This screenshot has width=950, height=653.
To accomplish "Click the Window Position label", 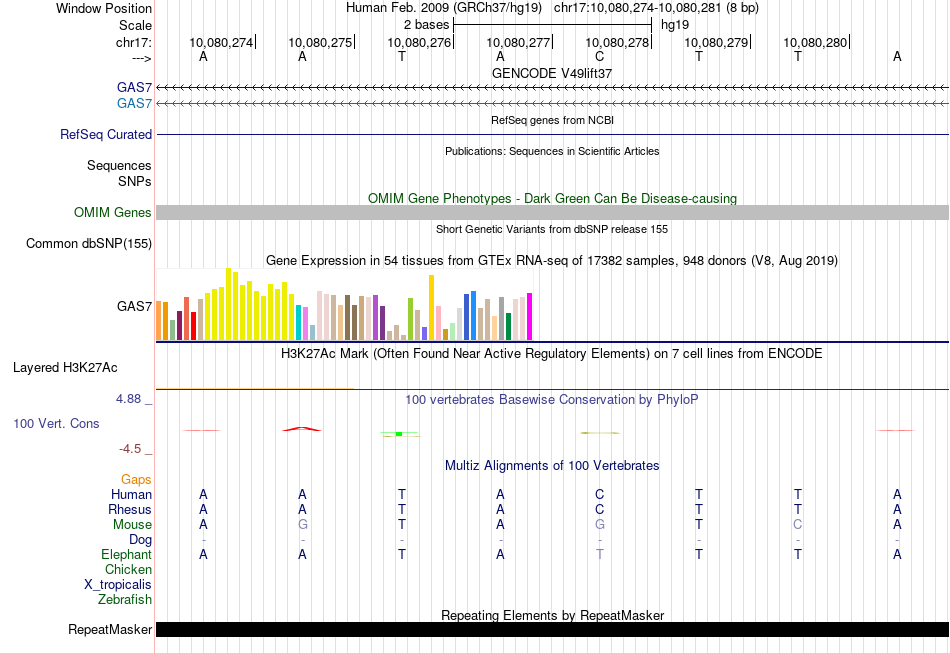I will click(x=104, y=8).
